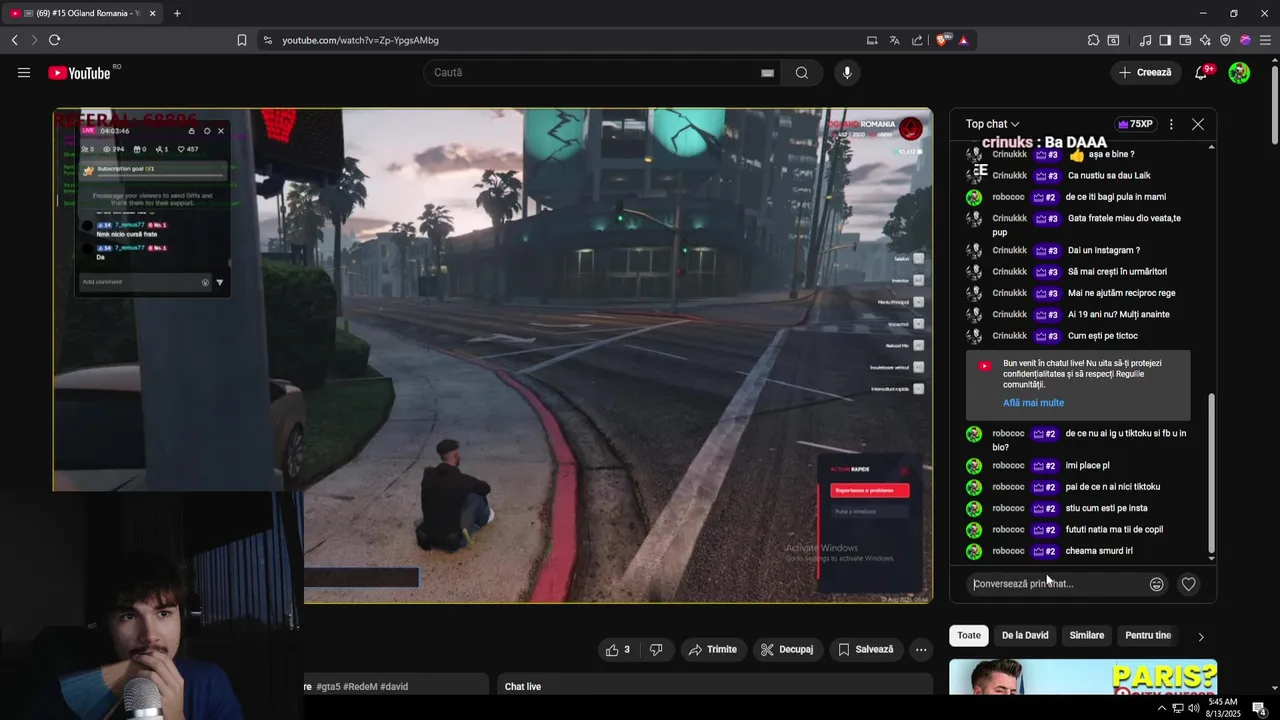The image size is (1280, 720).
Task: Open the account avatar menu
Action: point(1239,72)
